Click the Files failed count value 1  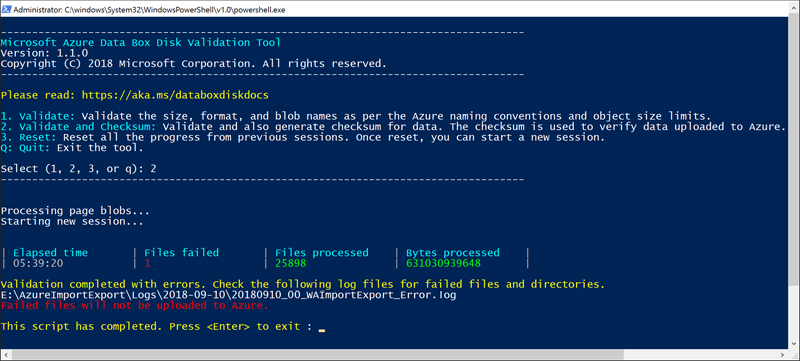pyautogui.click(x=147, y=264)
